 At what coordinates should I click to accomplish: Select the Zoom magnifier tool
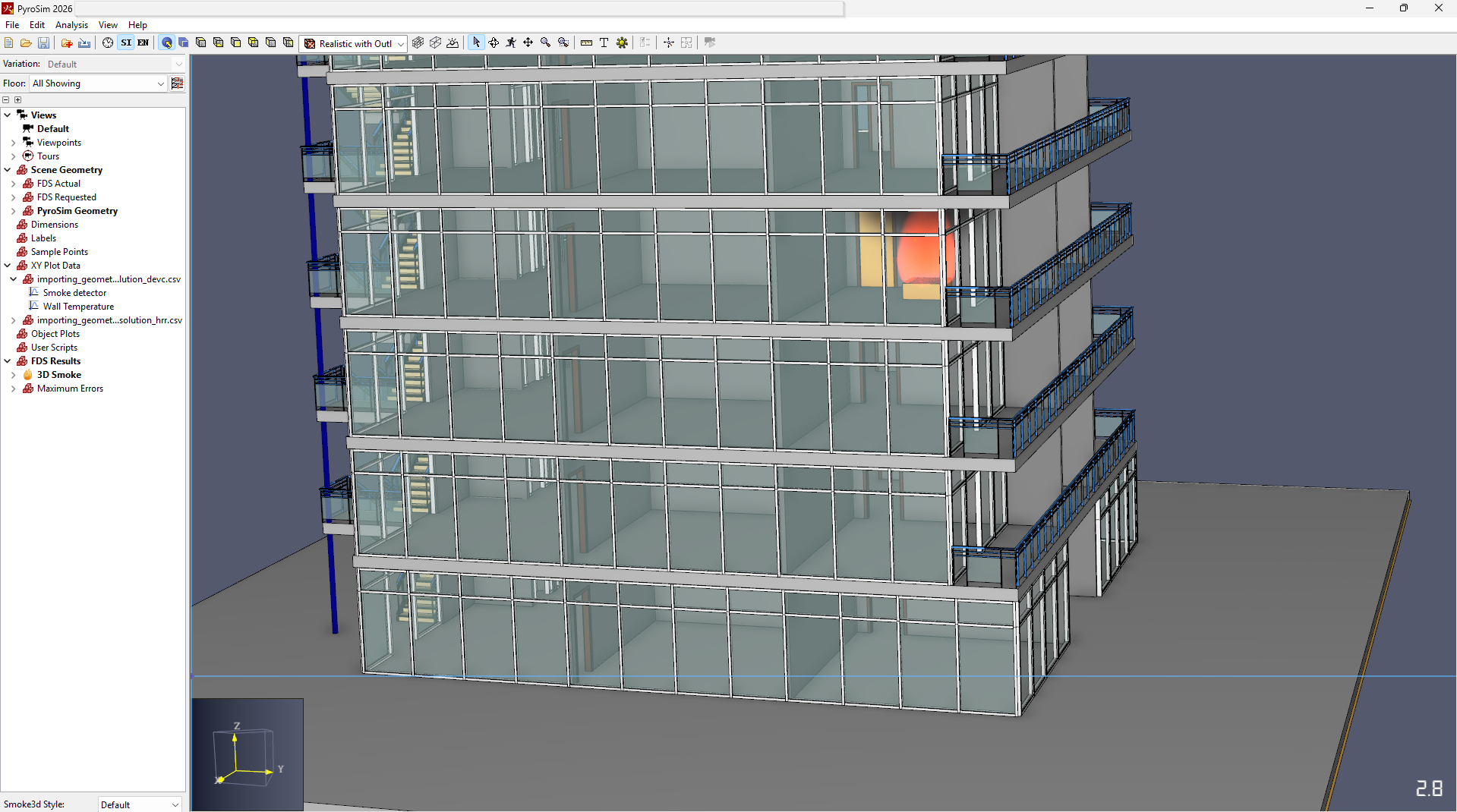[x=545, y=43]
